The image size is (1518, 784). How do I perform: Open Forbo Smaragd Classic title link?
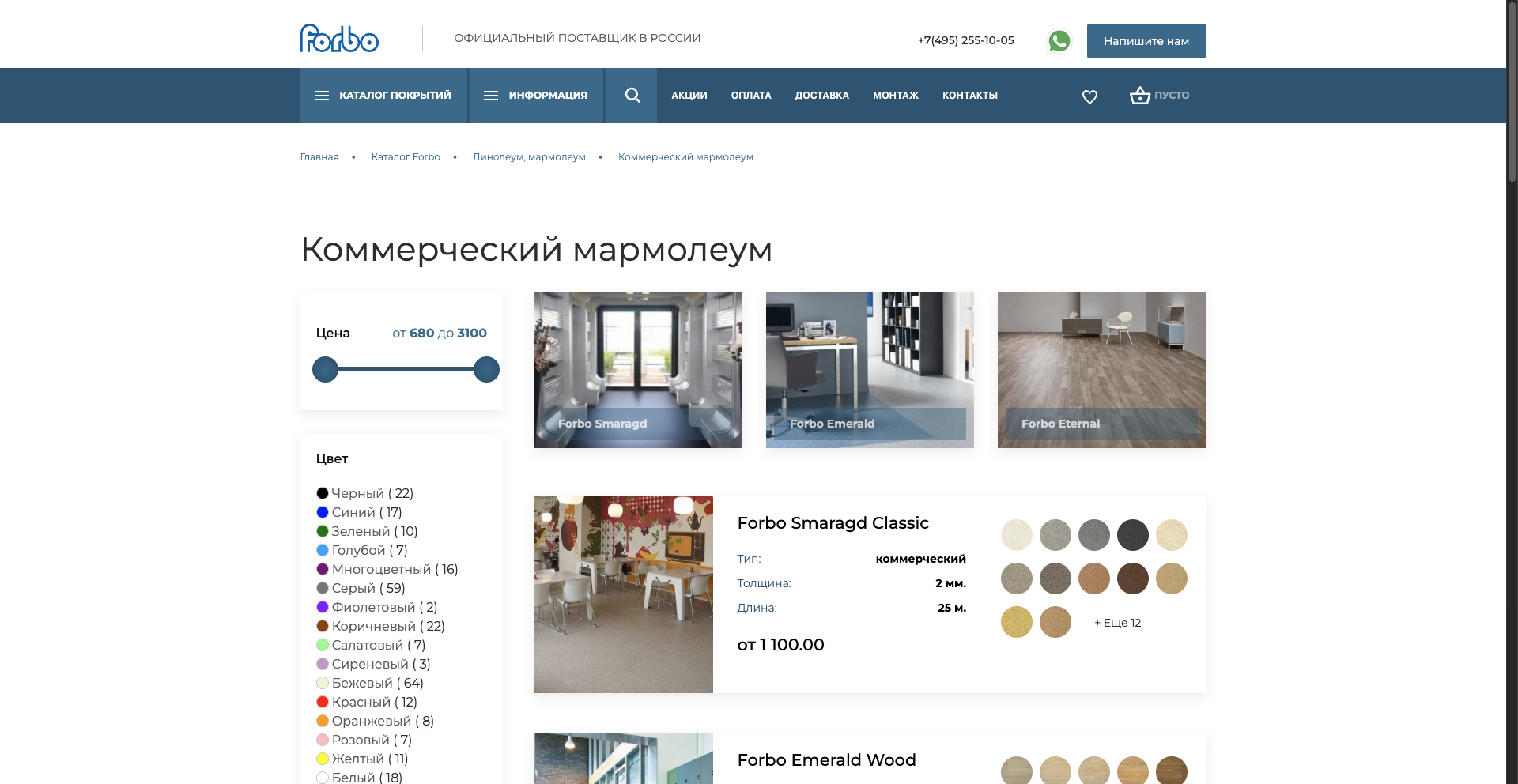(833, 523)
